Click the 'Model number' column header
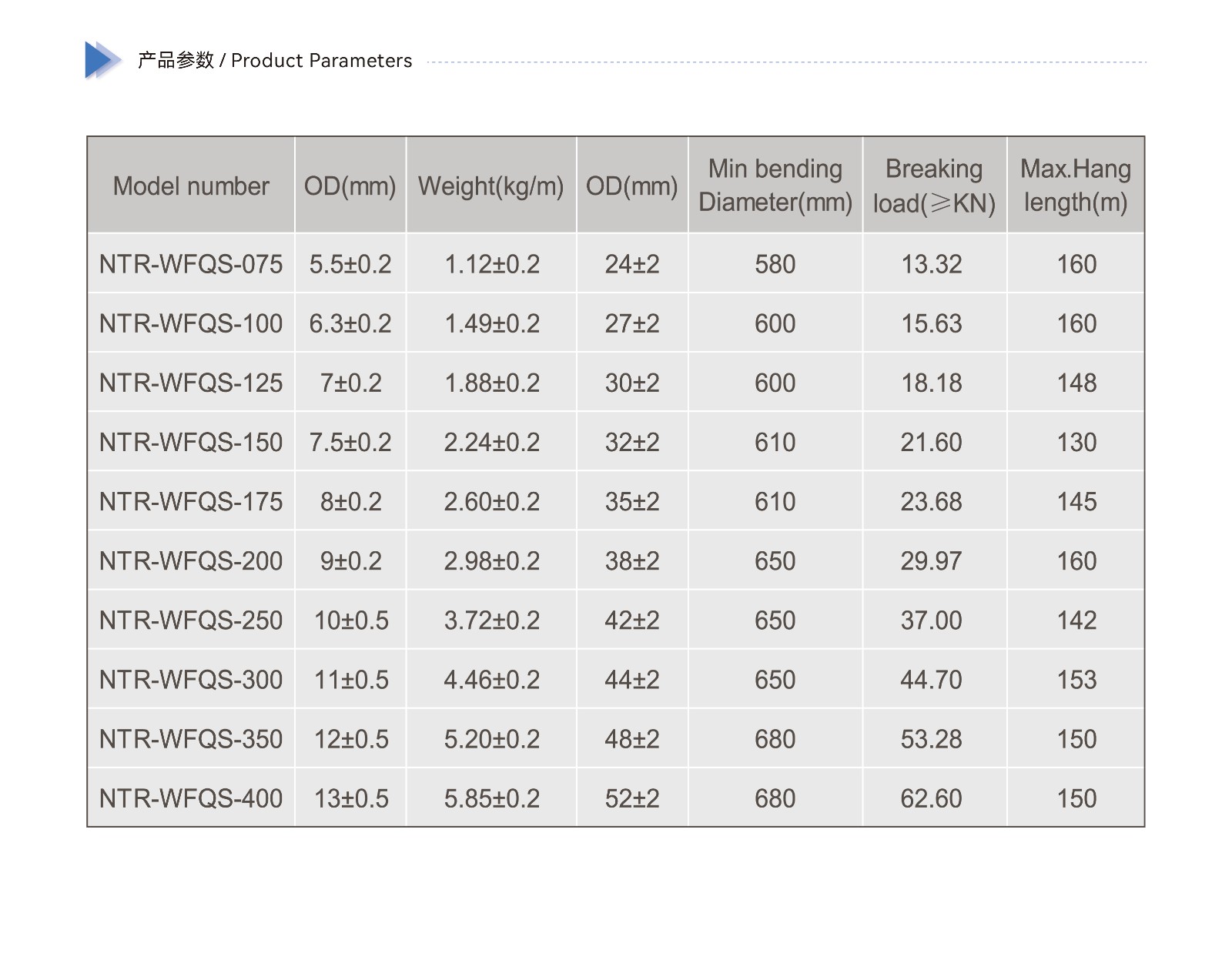The image size is (1232, 960). 191,186
